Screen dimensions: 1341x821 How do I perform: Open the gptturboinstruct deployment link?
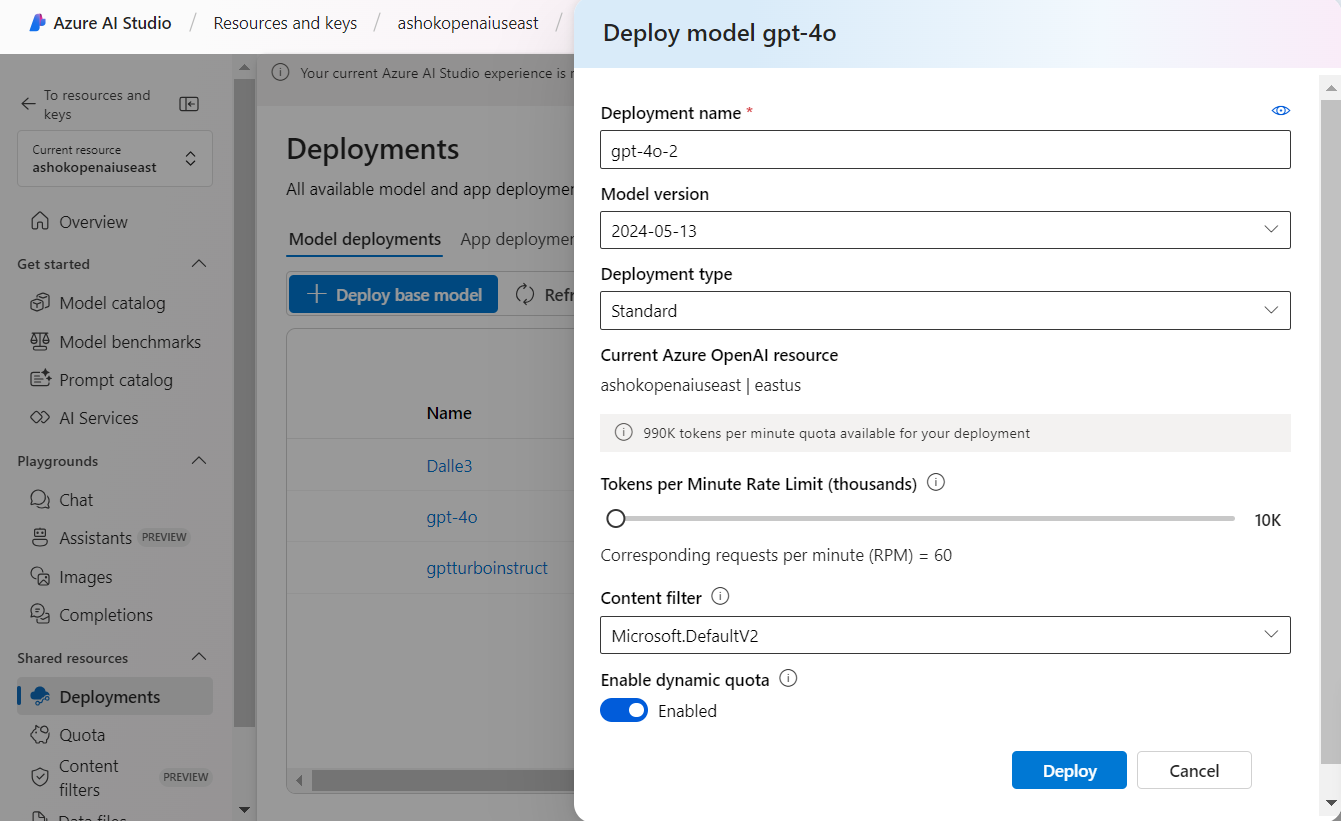[487, 568]
